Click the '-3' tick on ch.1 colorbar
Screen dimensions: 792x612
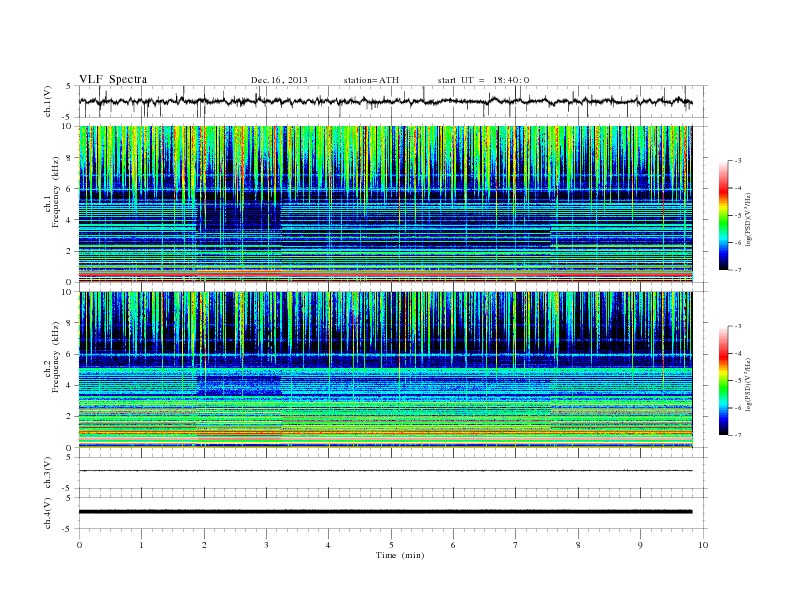737,161
